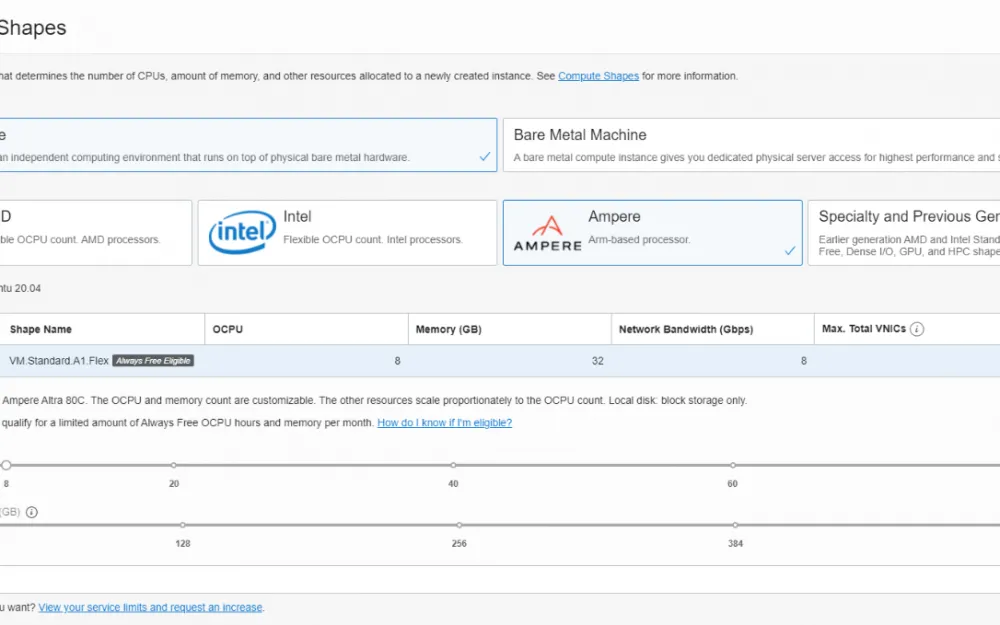
Task: Set memory slider to the 384 mark
Action: (x=735, y=525)
